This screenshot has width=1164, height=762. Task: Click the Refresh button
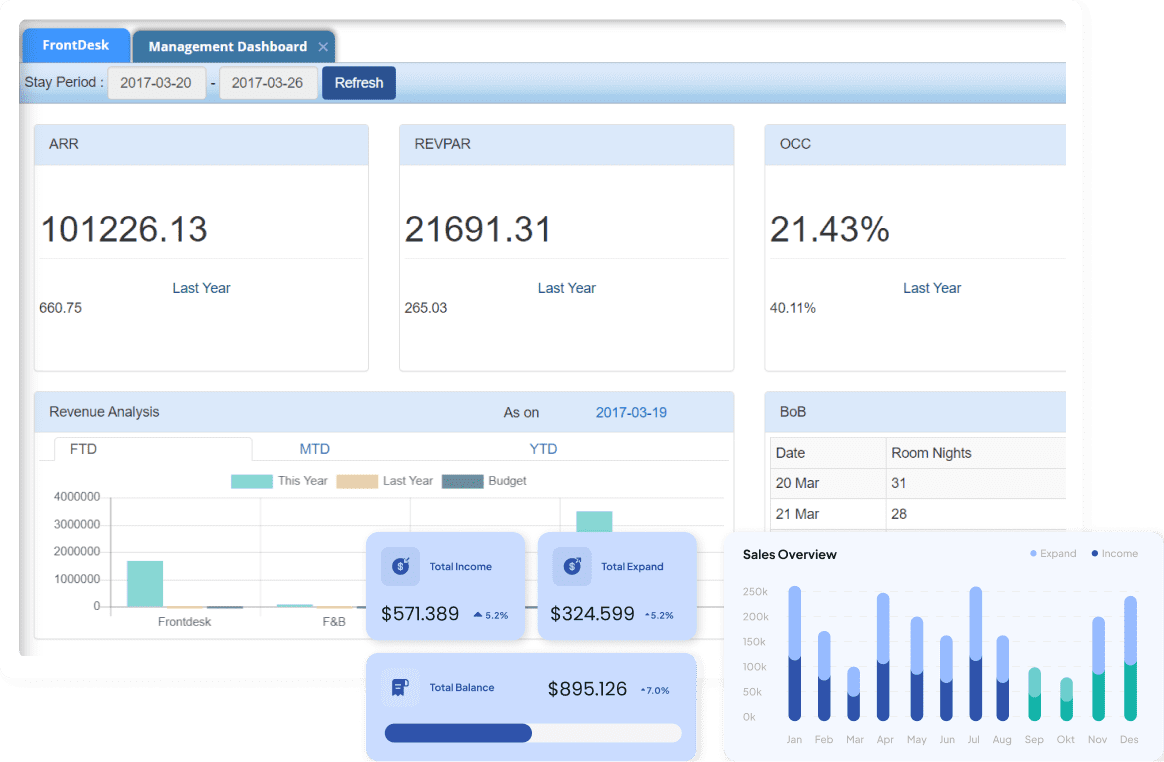click(359, 82)
